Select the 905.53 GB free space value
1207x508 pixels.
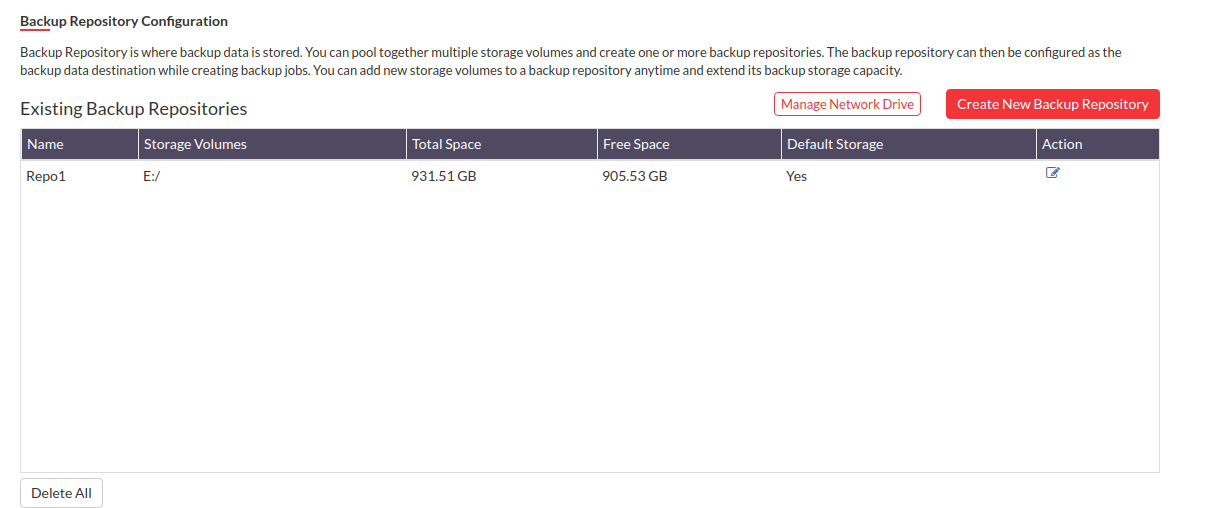635,176
